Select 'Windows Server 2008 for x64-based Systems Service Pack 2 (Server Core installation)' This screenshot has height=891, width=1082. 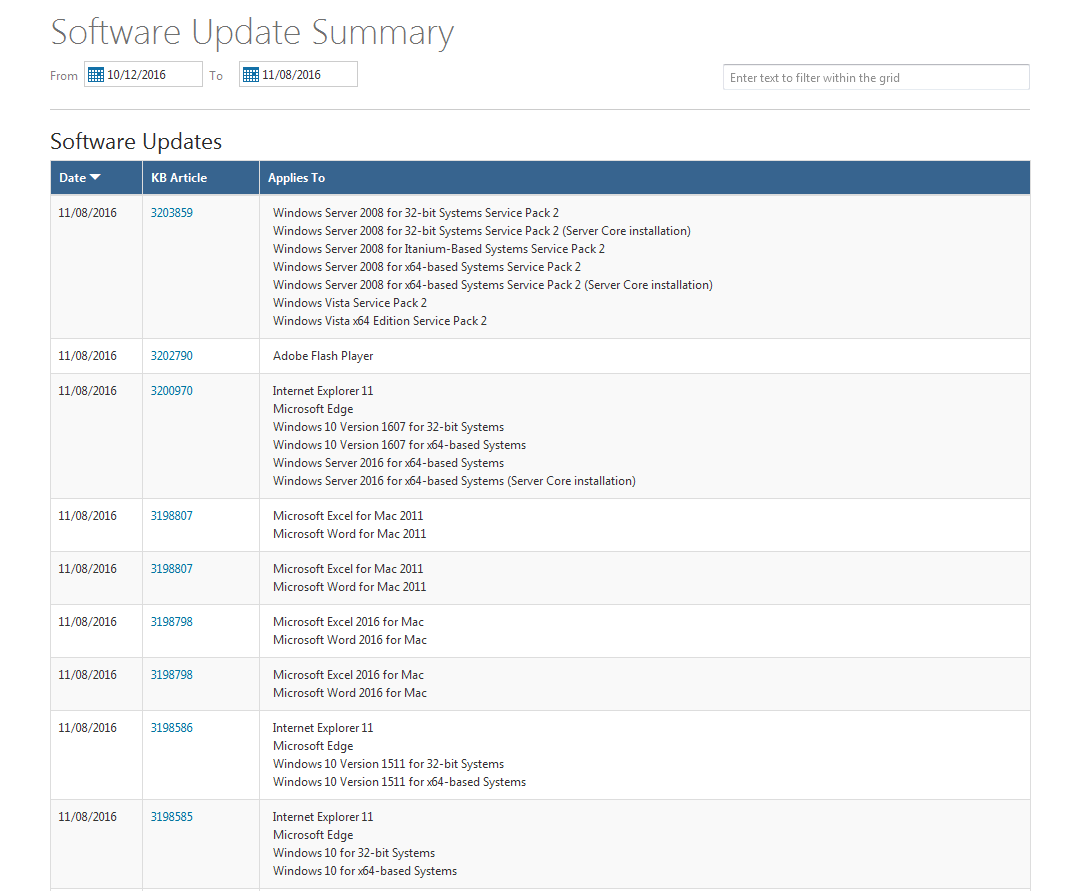tap(493, 284)
